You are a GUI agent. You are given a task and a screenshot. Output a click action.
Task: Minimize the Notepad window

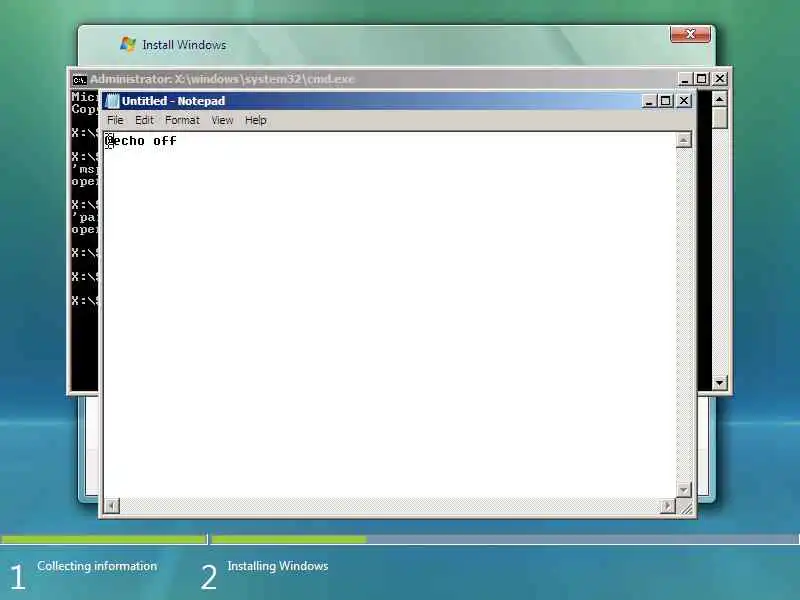pos(649,101)
